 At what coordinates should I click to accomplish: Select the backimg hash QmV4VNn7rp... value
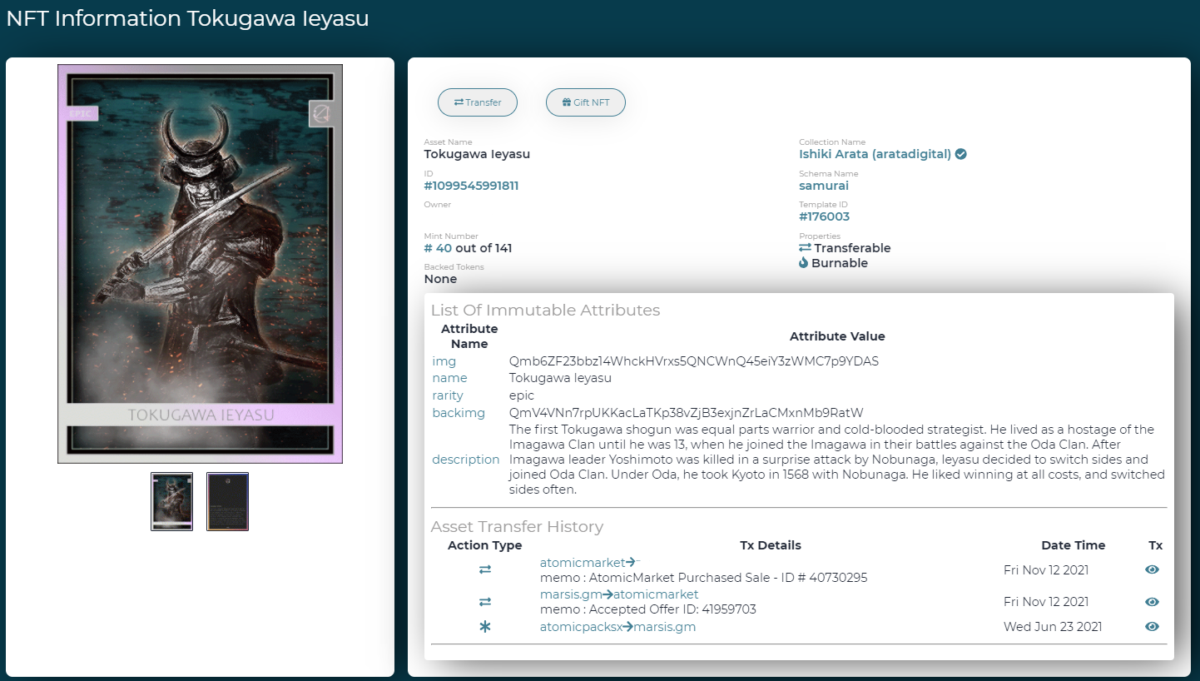(686, 413)
